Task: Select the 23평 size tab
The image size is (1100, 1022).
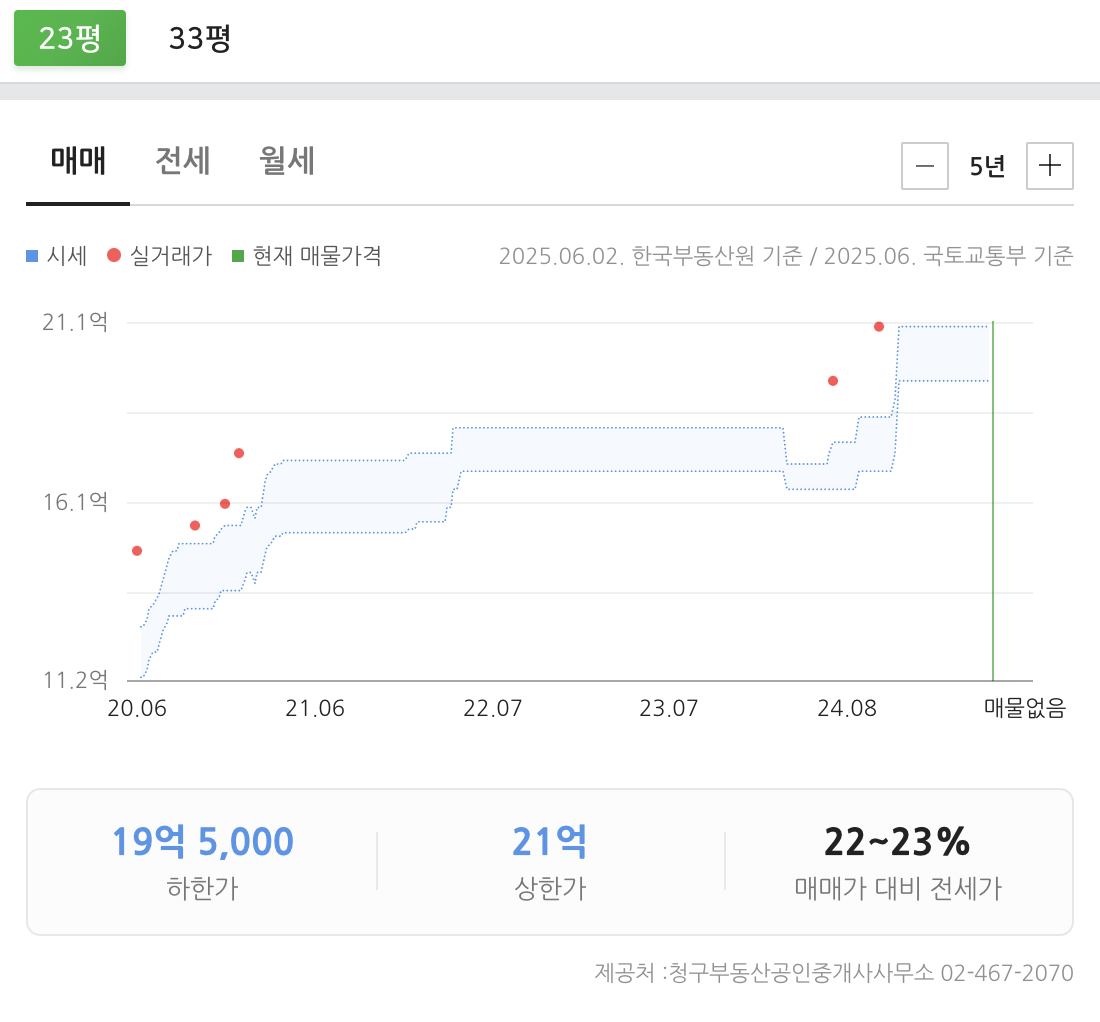Action: click(70, 38)
